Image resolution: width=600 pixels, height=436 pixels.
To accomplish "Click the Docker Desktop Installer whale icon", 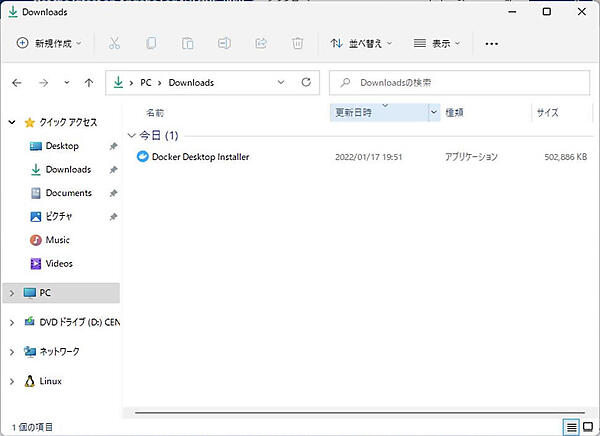I will (142, 157).
